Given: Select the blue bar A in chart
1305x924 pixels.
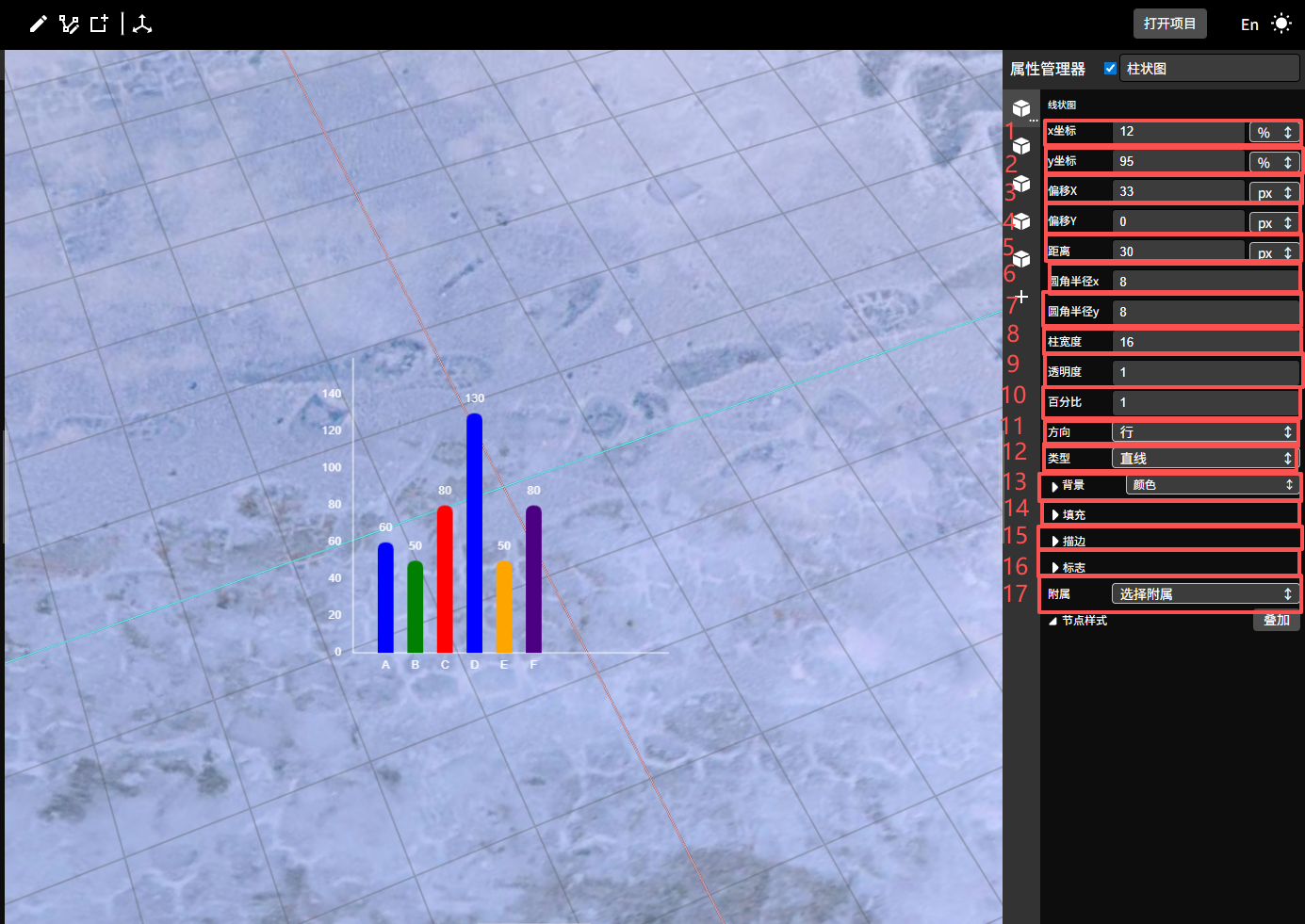Looking at the screenshot, I should (385, 597).
